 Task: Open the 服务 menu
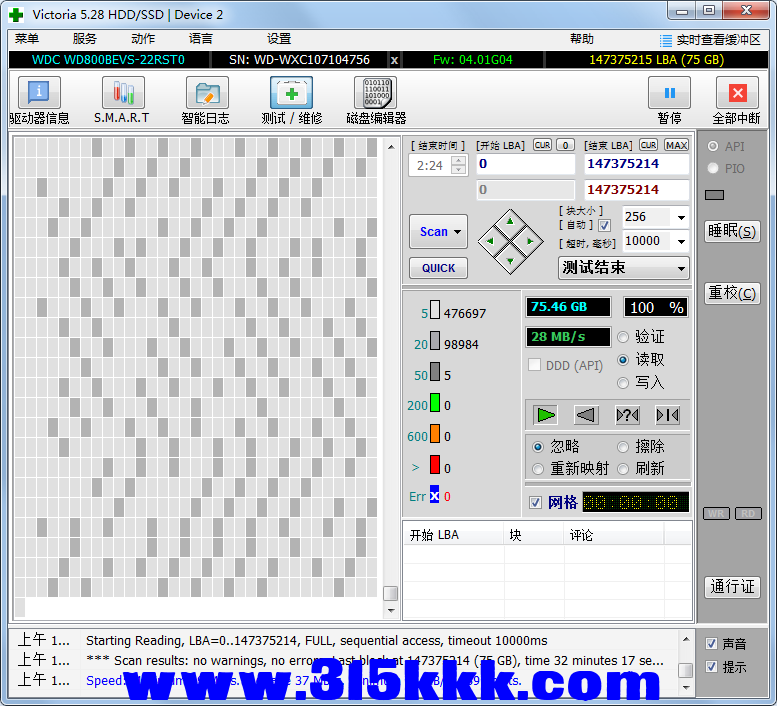pyautogui.click(x=84, y=39)
